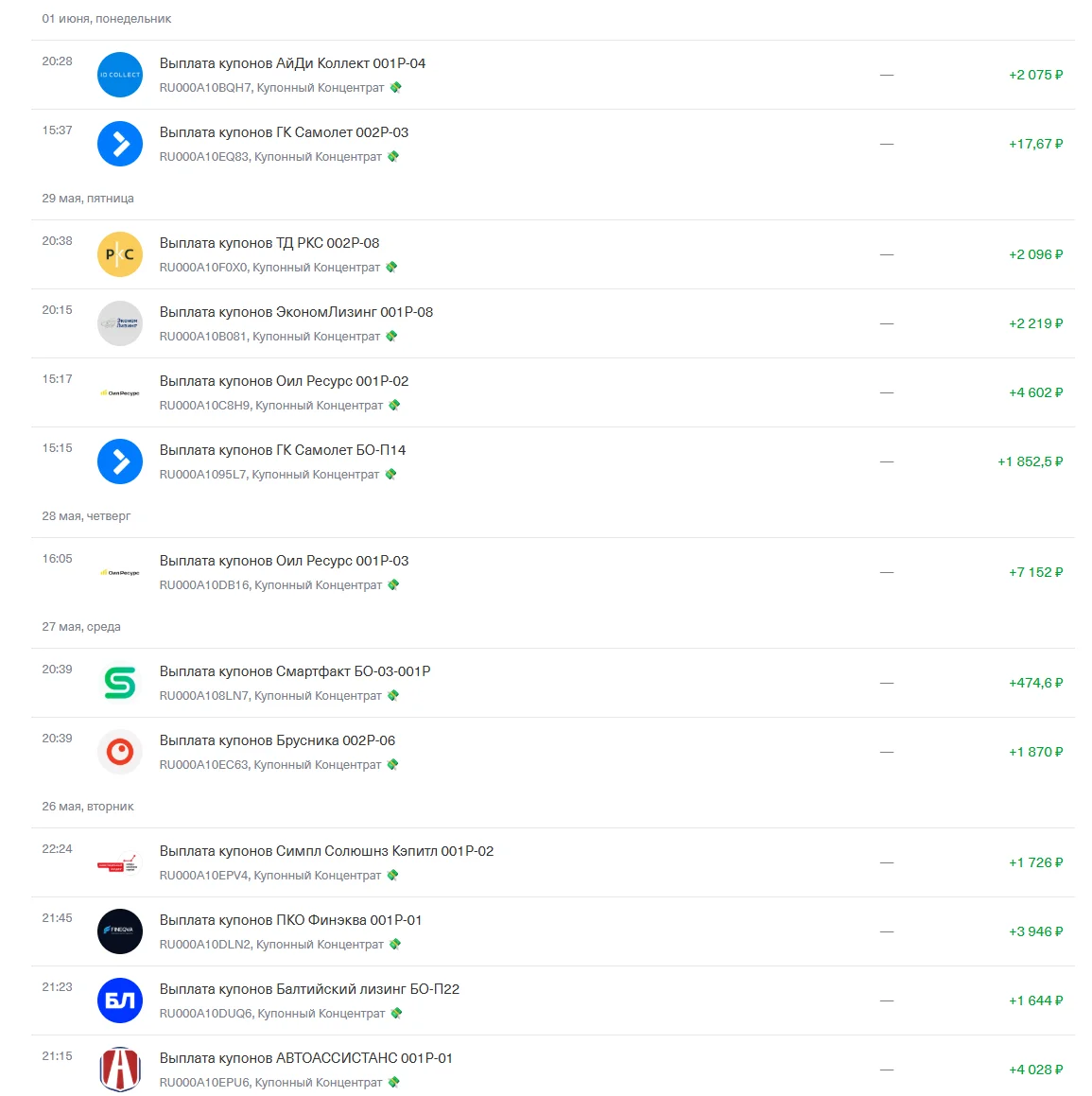
Task: Click money icon next to RU000A10DB16
Action: point(393,585)
